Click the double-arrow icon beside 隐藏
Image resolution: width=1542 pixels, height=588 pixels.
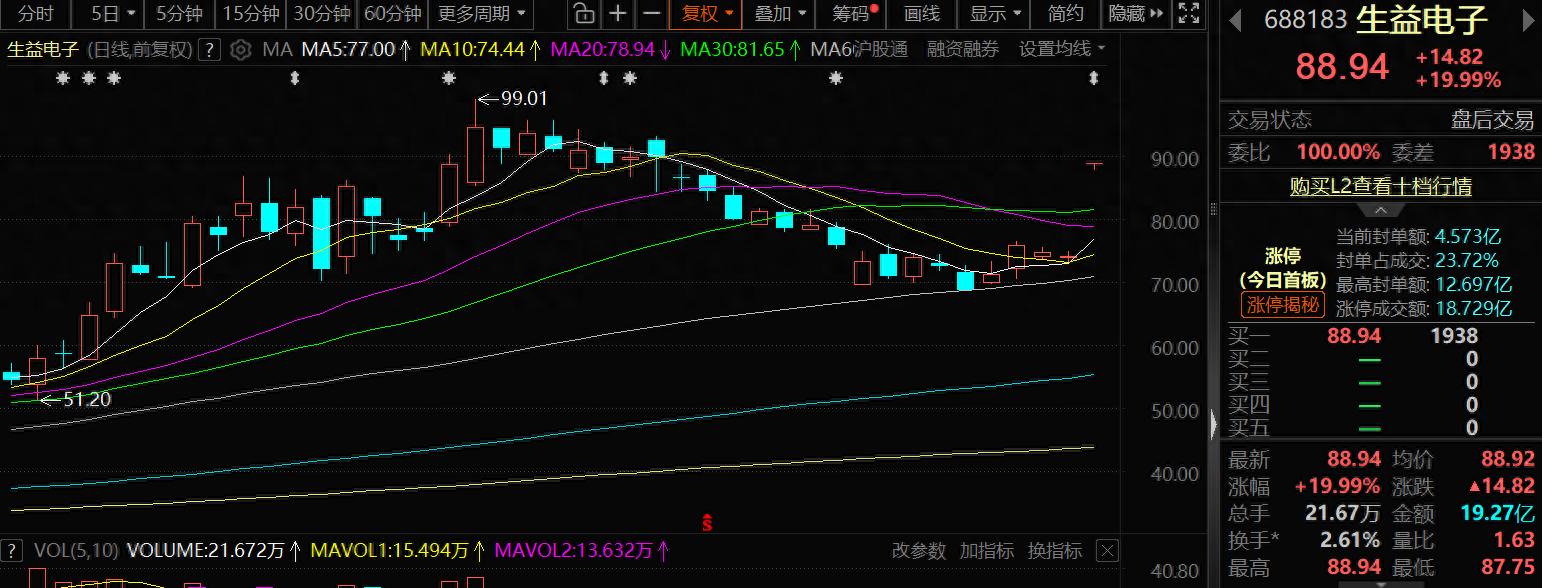1156,15
